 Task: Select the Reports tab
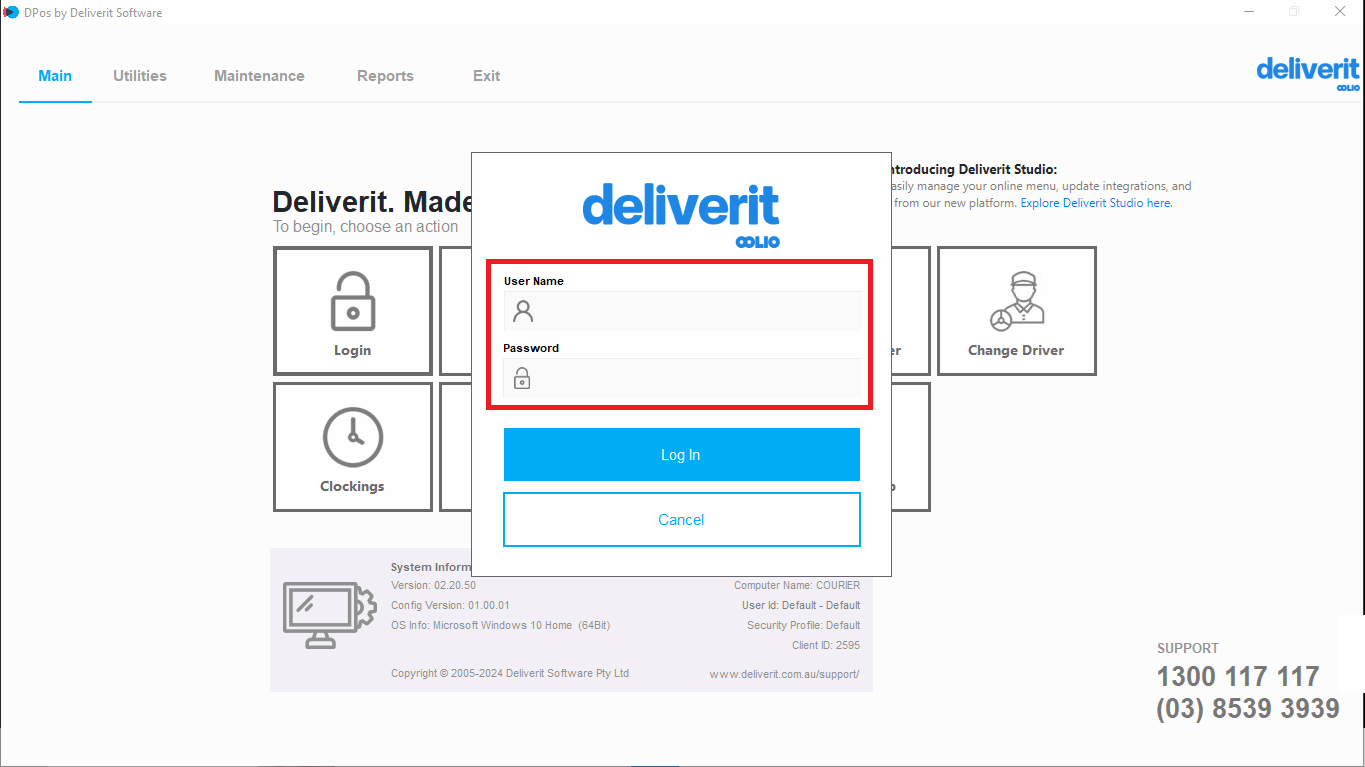(385, 75)
